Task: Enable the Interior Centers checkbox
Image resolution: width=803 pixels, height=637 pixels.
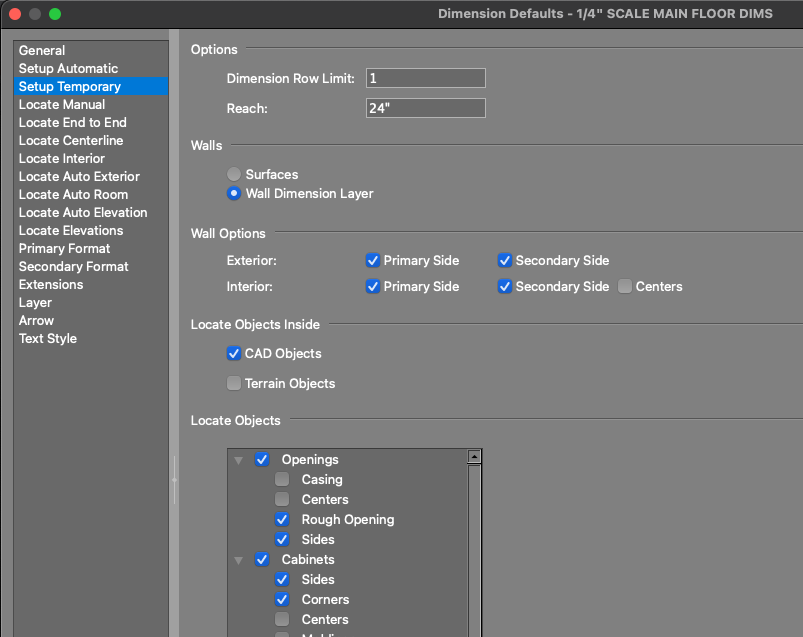Action: 625,287
